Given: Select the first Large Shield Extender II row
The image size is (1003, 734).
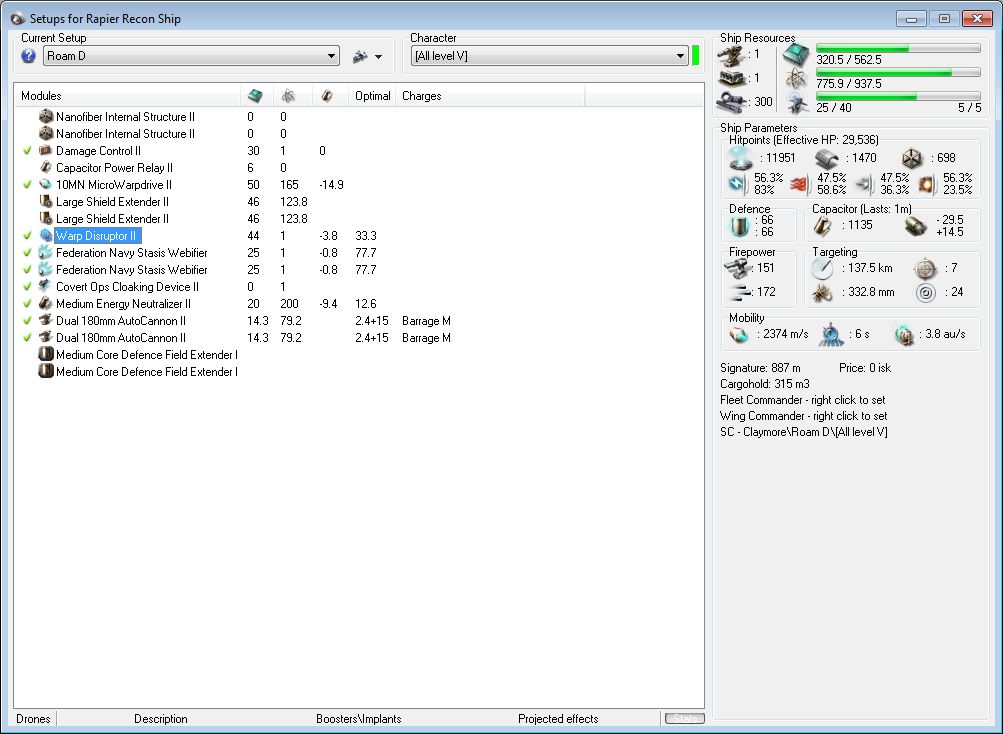Looking at the screenshot, I should [x=112, y=202].
